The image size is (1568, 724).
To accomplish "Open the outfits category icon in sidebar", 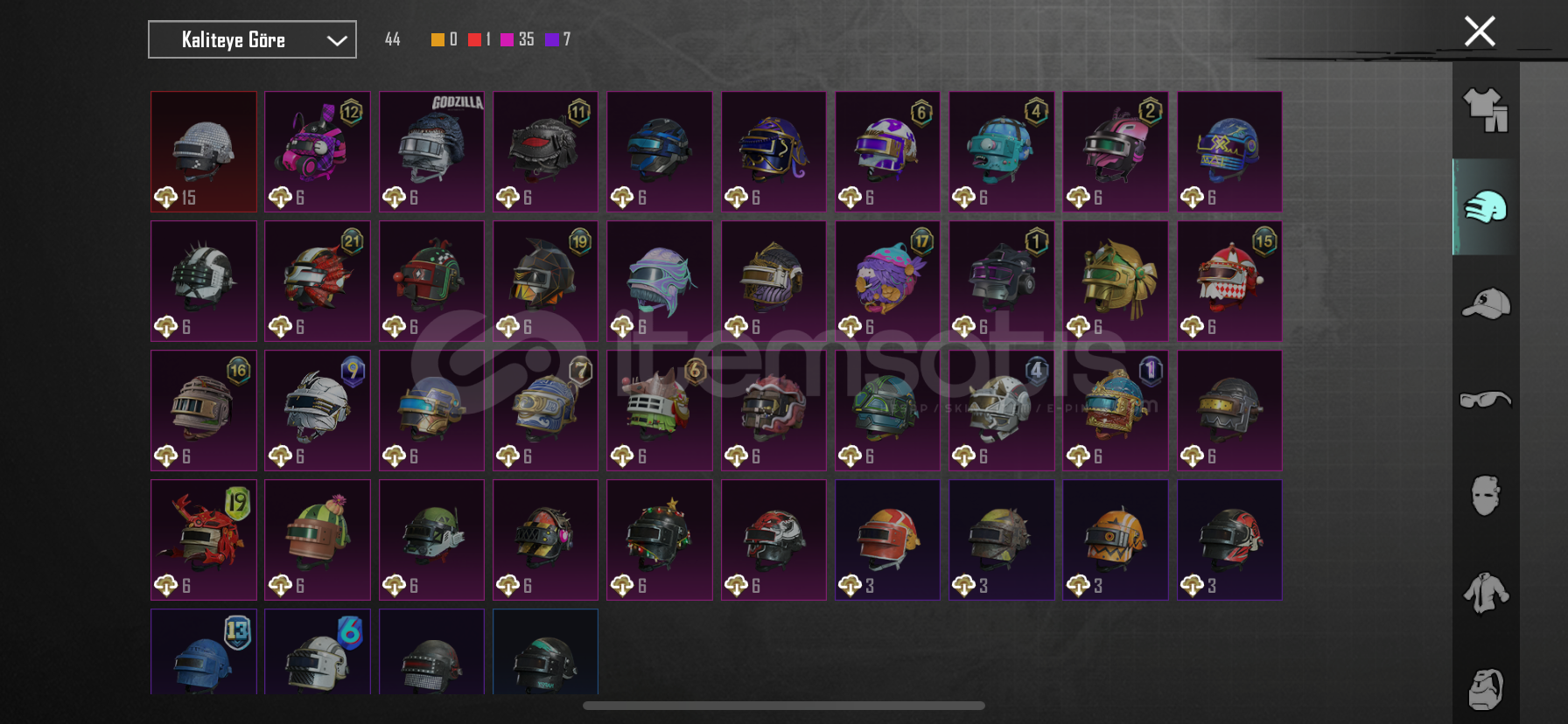I will pyautogui.click(x=1486, y=110).
